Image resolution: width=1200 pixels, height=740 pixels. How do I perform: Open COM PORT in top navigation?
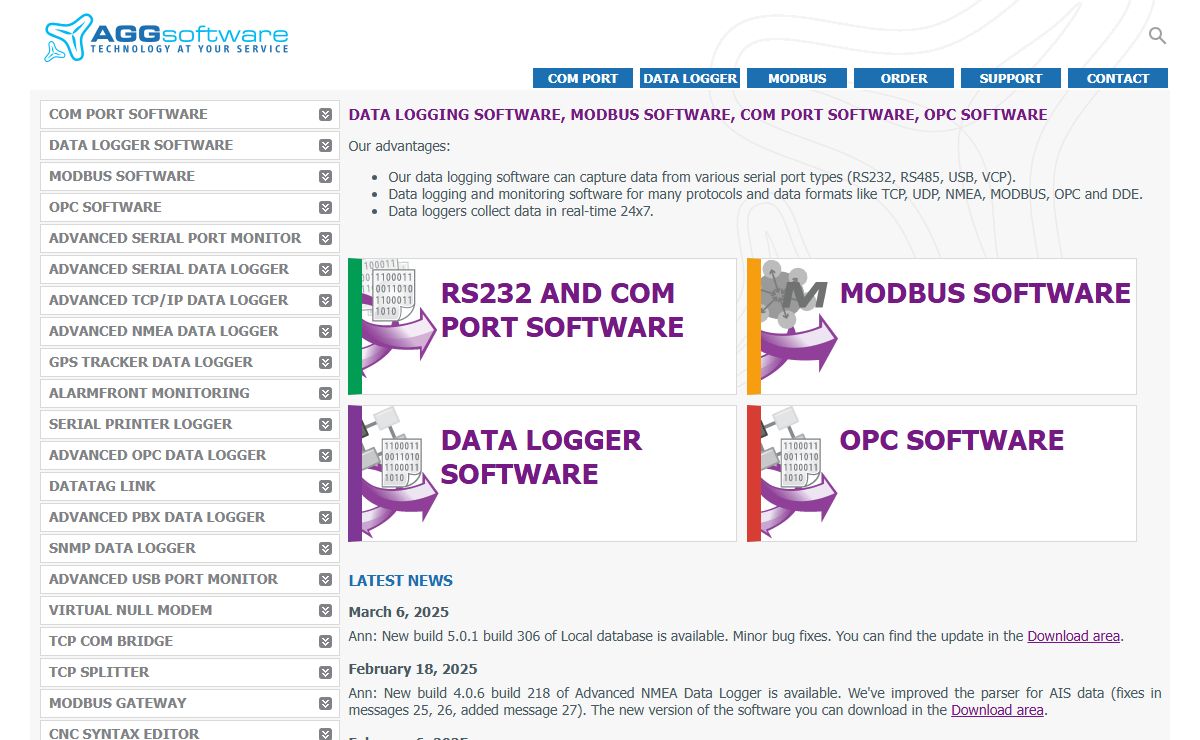(x=583, y=78)
